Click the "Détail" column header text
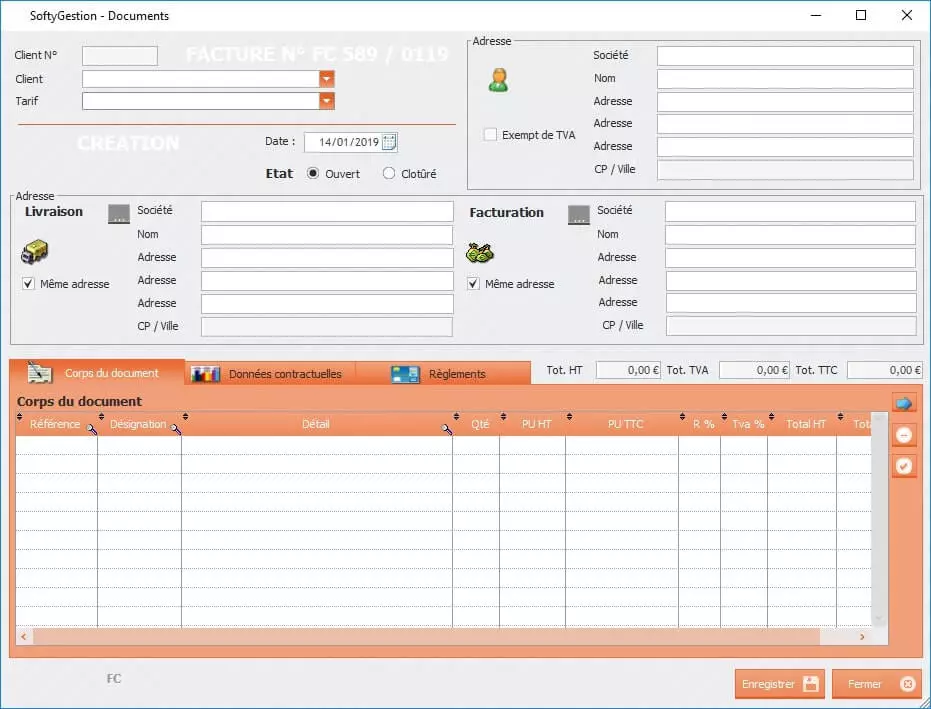This screenshot has height=709, width=931. (315, 424)
